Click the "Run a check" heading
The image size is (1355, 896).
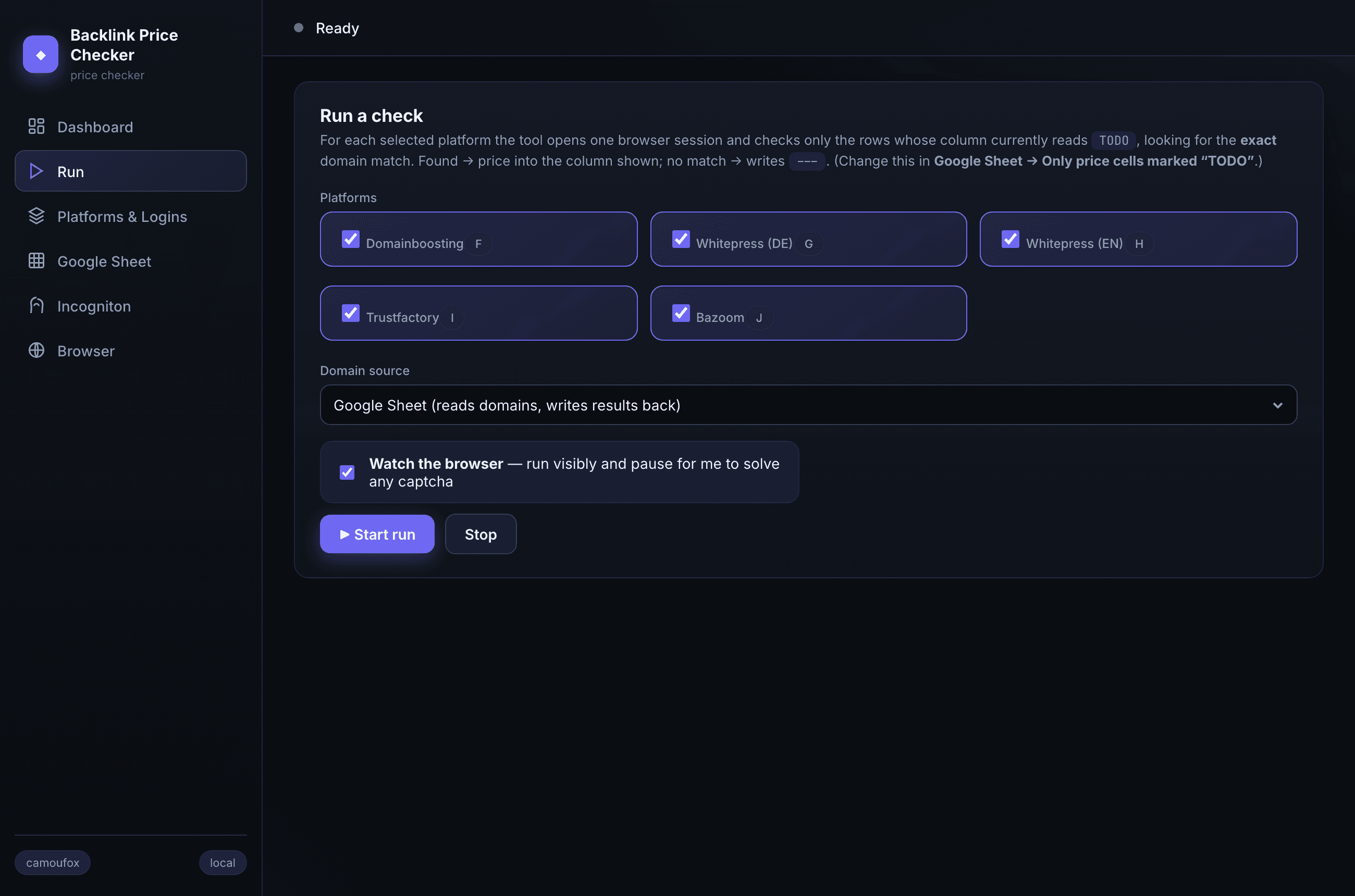[371, 116]
